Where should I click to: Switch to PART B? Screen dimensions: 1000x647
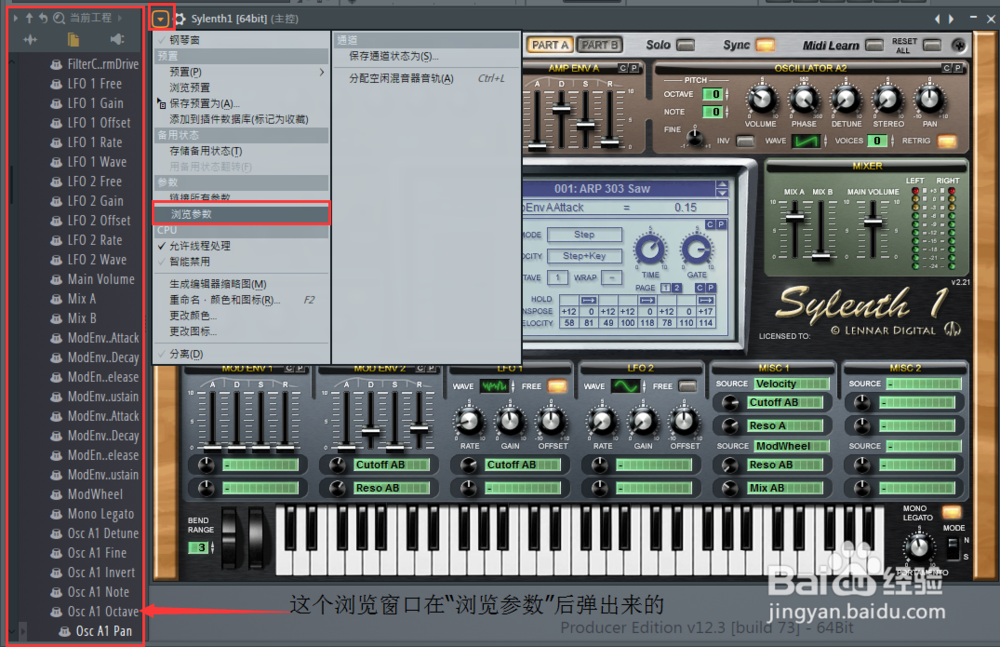(599, 45)
